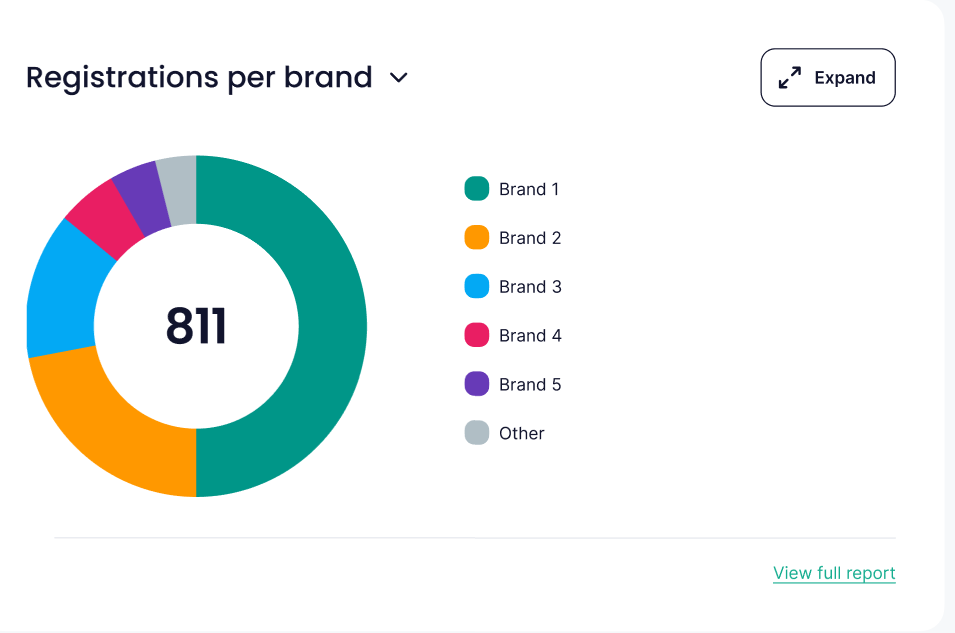Toggle the Other legend label
955x633 pixels.
[x=522, y=433]
